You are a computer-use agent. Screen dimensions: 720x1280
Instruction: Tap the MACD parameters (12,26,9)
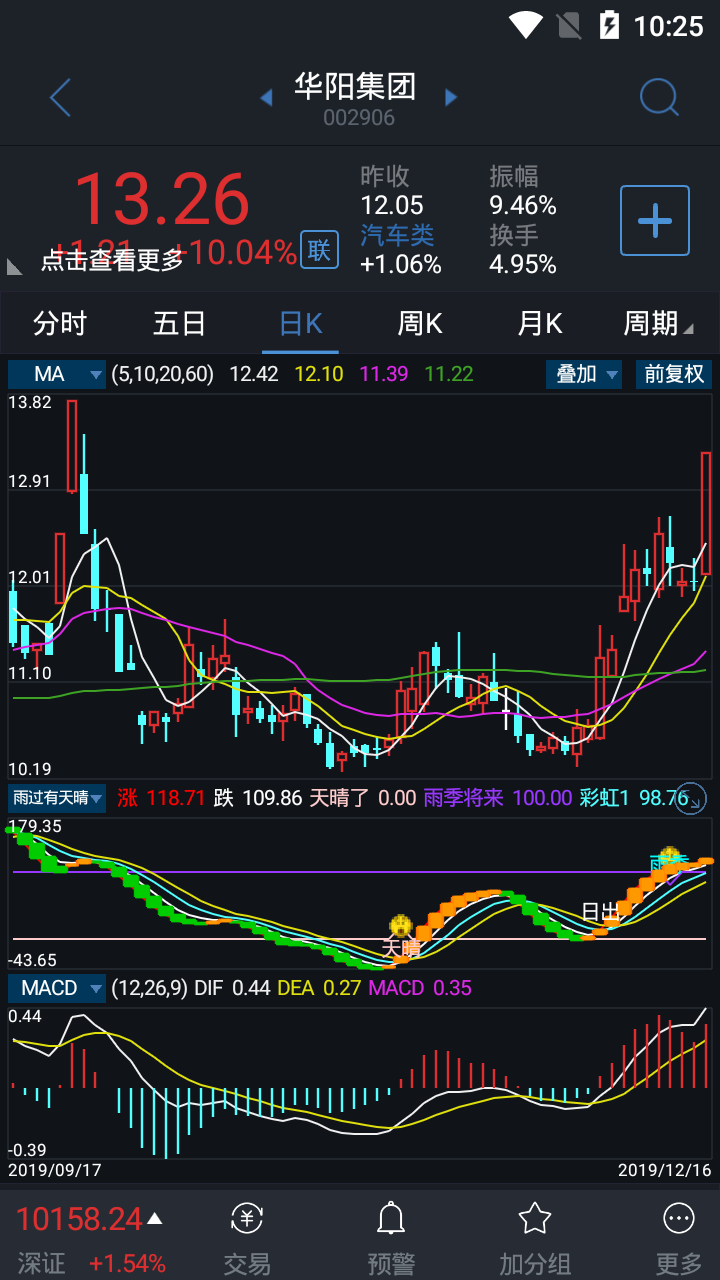[x=148, y=988]
